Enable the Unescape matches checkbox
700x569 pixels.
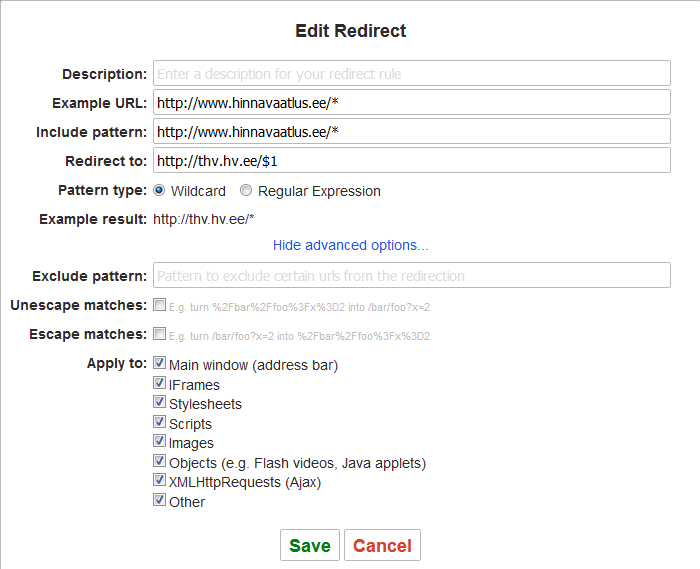coord(159,305)
